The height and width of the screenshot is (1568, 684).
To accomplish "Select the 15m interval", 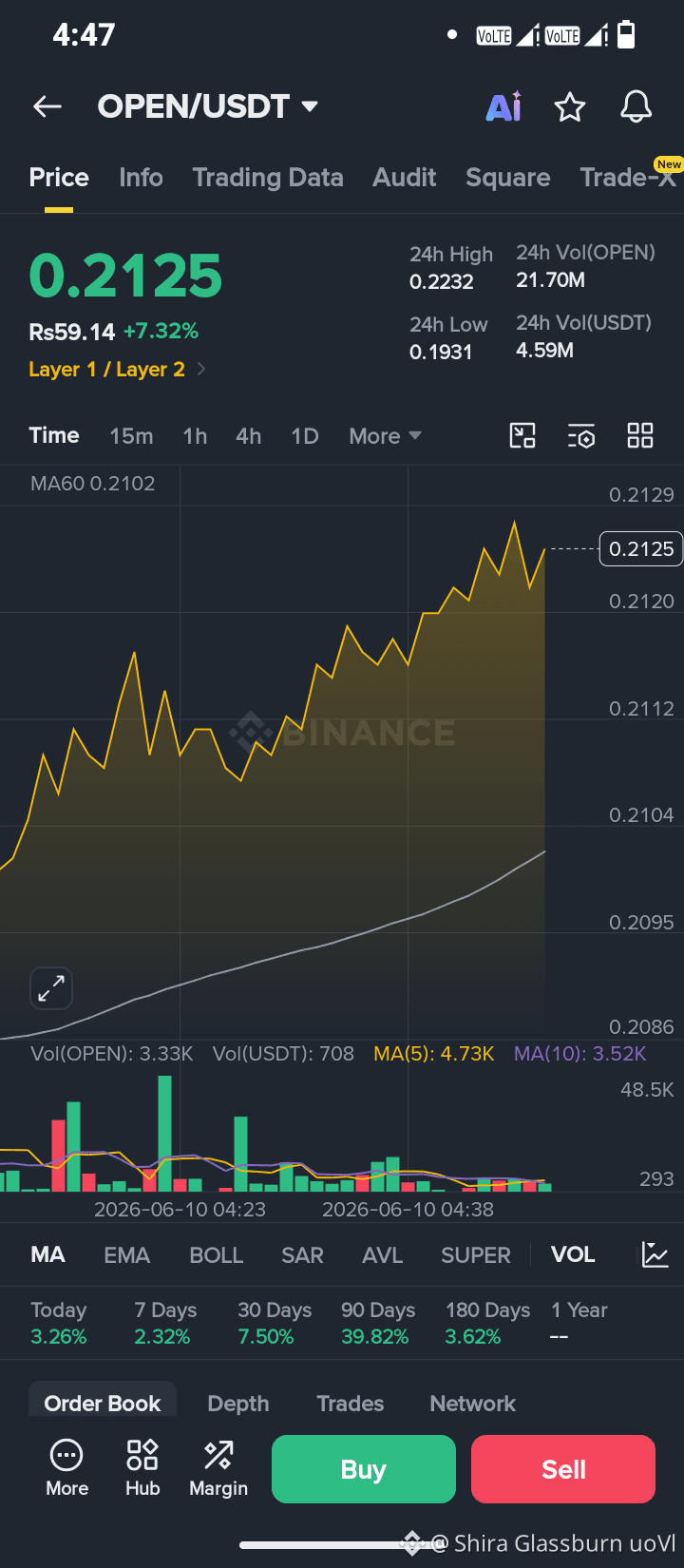I will tap(131, 436).
